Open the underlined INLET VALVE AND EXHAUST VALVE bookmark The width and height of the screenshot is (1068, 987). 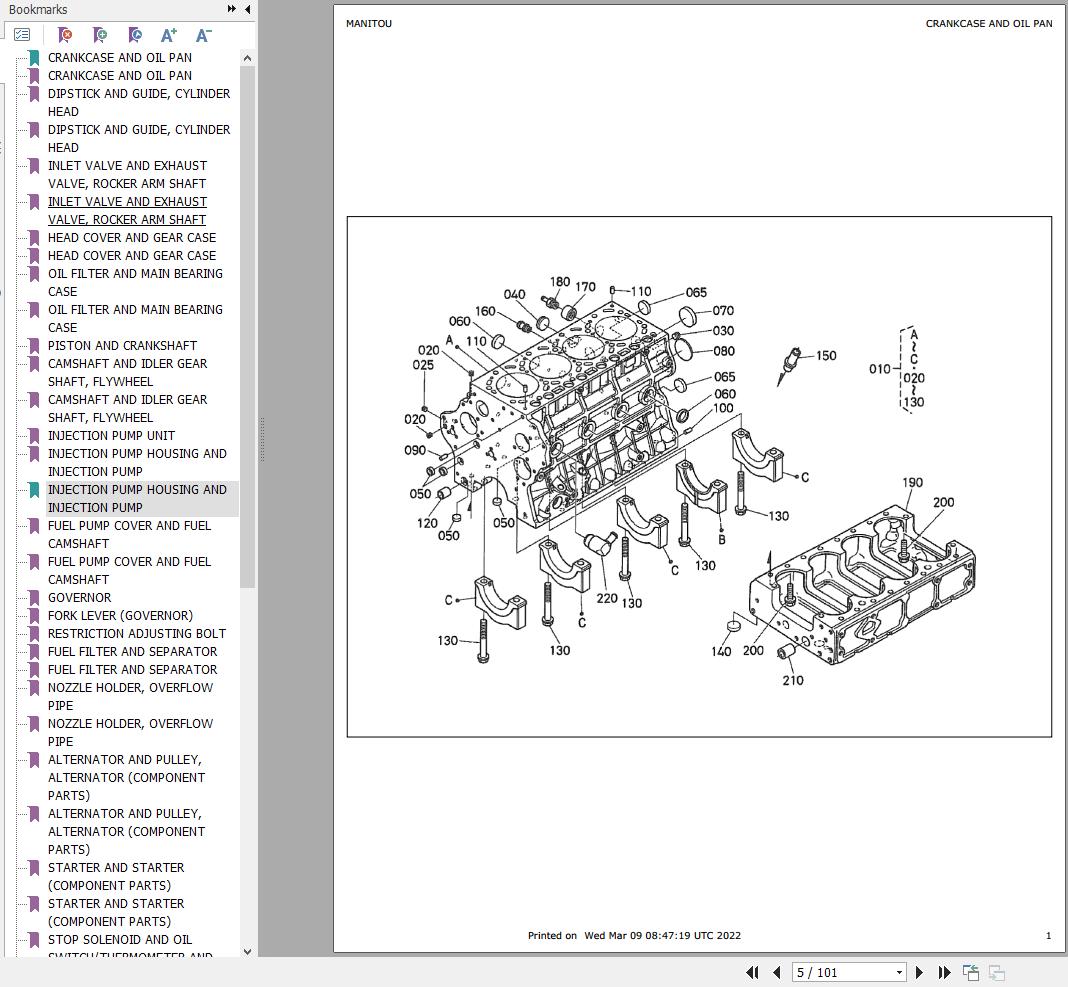point(127,210)
